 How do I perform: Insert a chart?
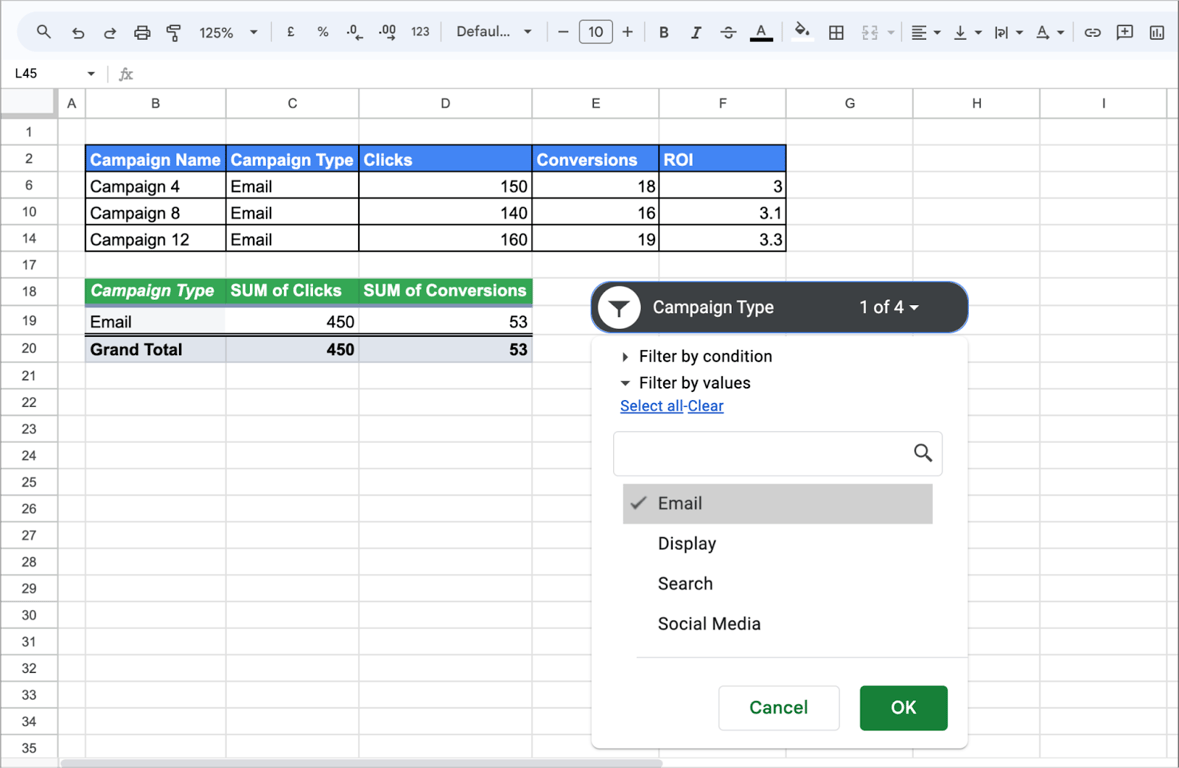click(1156, 32)
